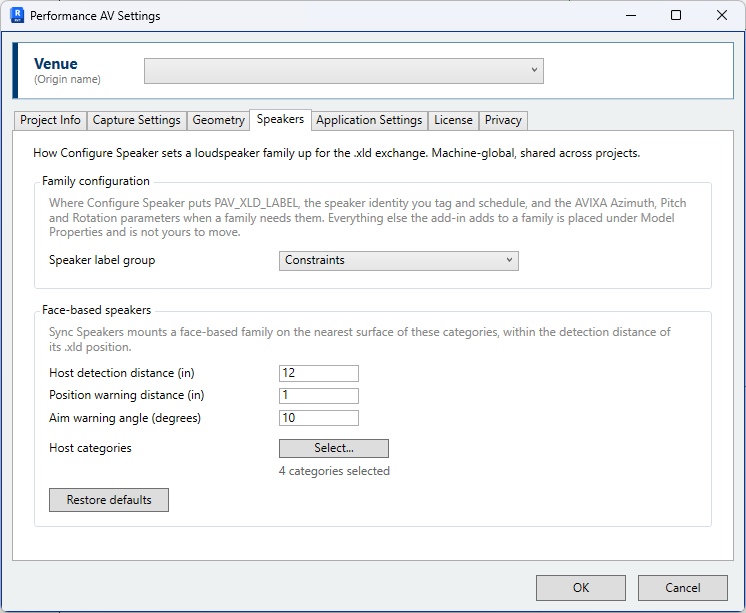Focus the Position warning distance field
The width and height of the screenshot is (746, 613).
point(319,395)
